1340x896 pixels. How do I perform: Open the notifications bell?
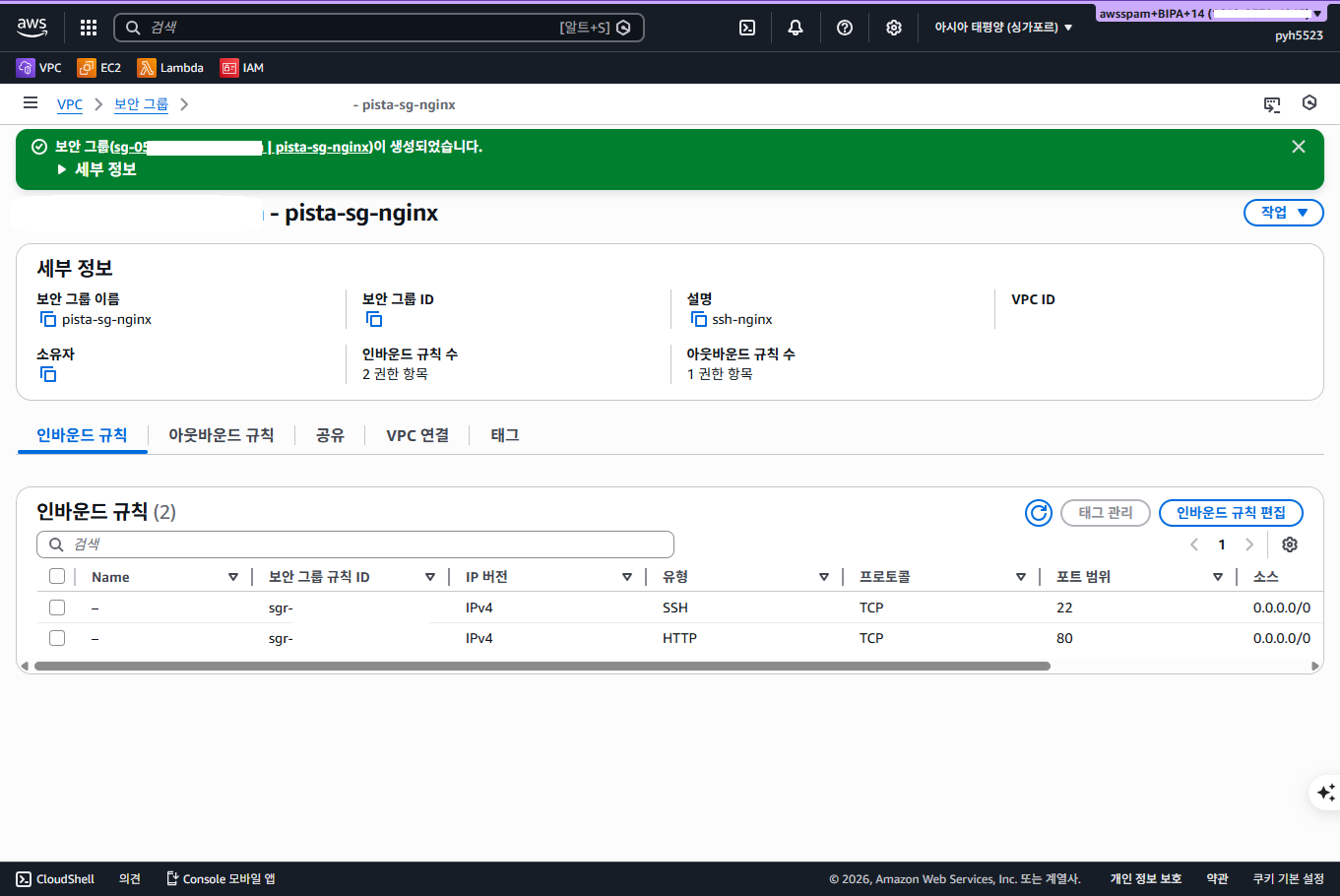click(x=796, y=28)
